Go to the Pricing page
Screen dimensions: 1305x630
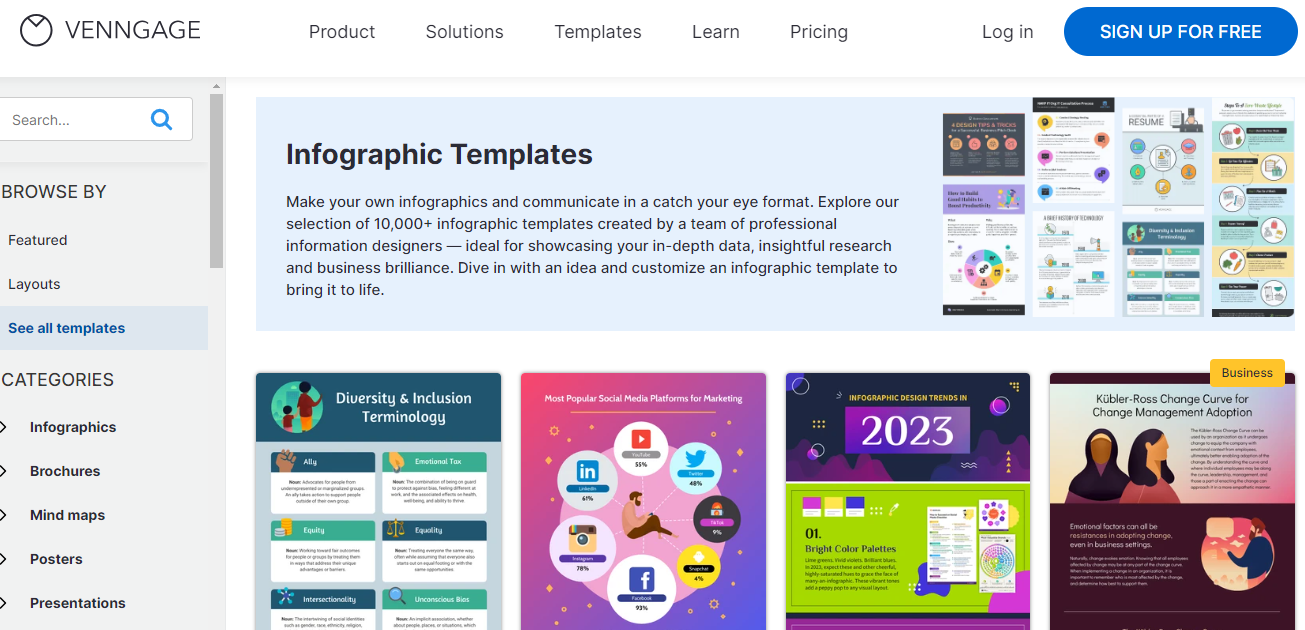point(819,32)
